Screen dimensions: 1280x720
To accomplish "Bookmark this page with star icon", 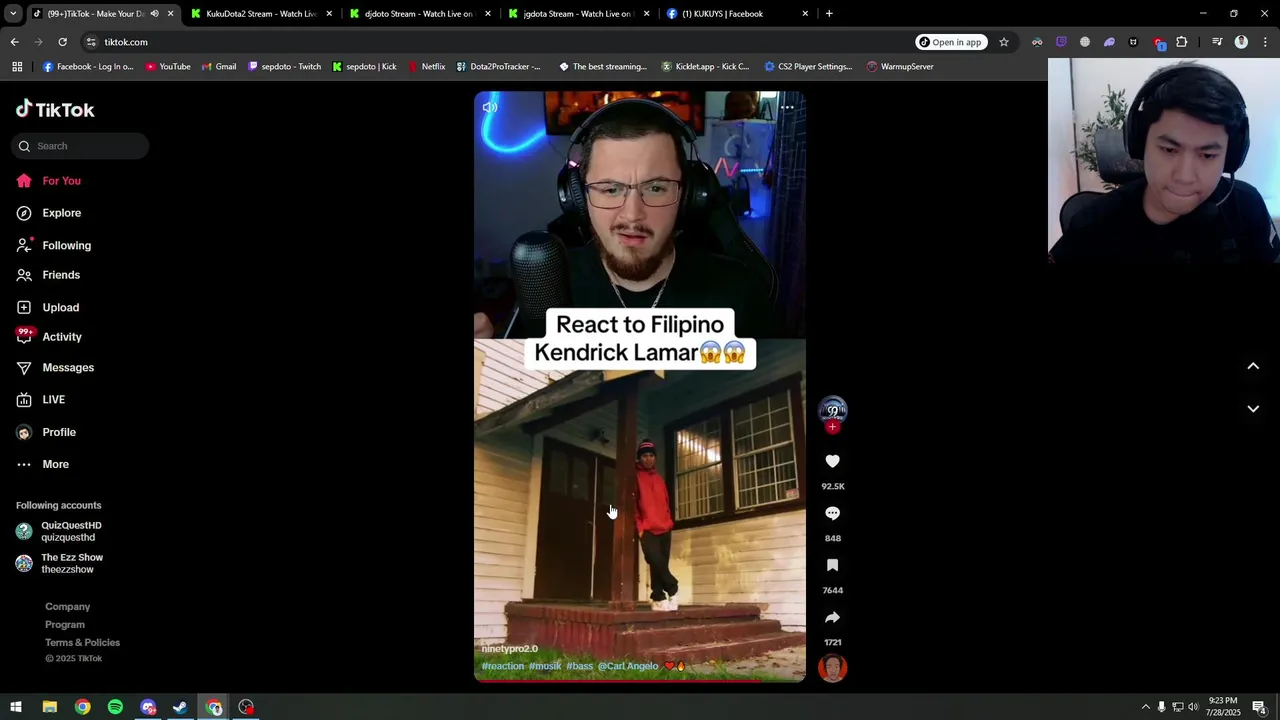I will 1004,42.
